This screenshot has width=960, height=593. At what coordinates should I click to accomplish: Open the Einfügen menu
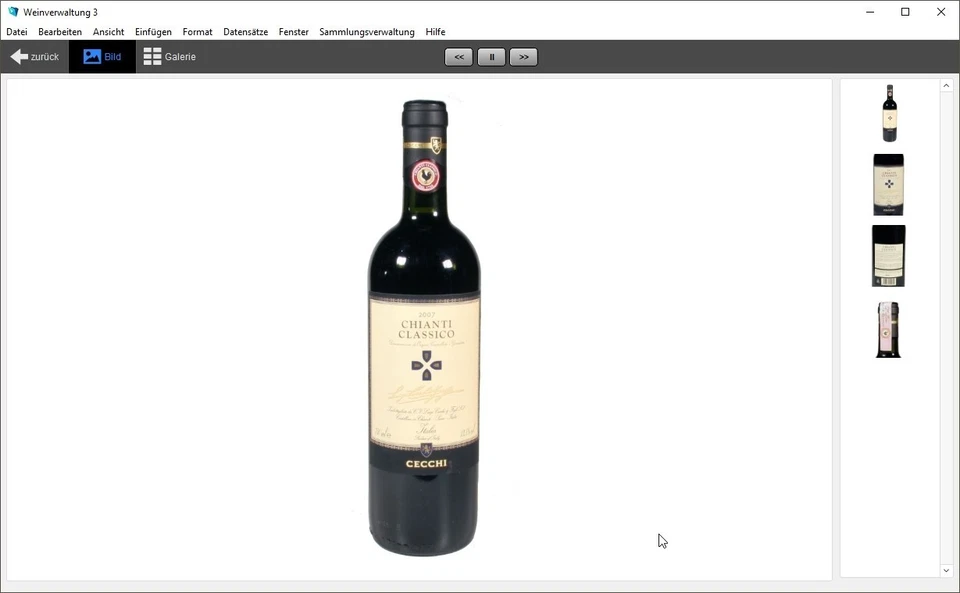pos(153,31)
